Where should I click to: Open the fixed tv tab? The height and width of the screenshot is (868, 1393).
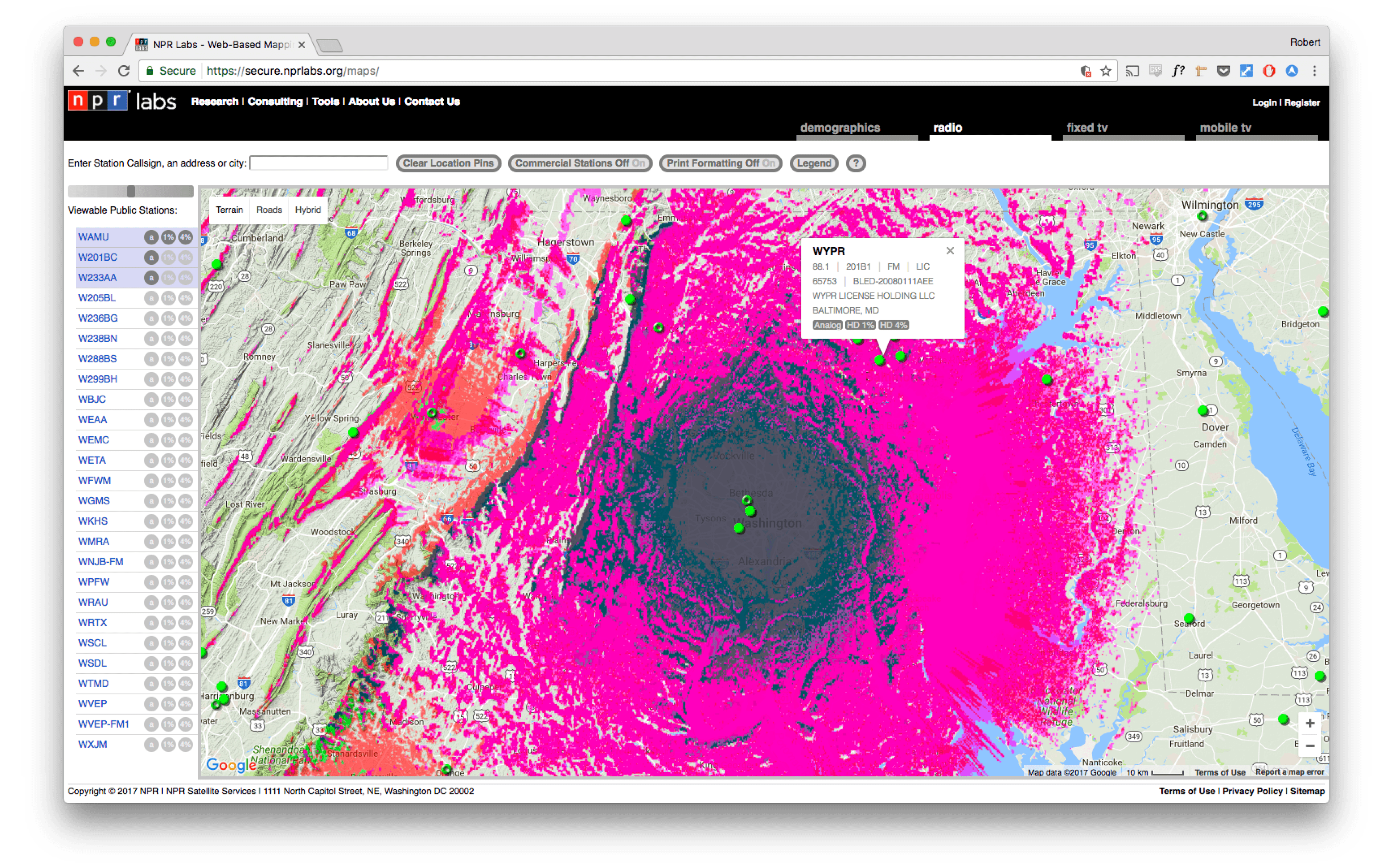pos(1086,128)
